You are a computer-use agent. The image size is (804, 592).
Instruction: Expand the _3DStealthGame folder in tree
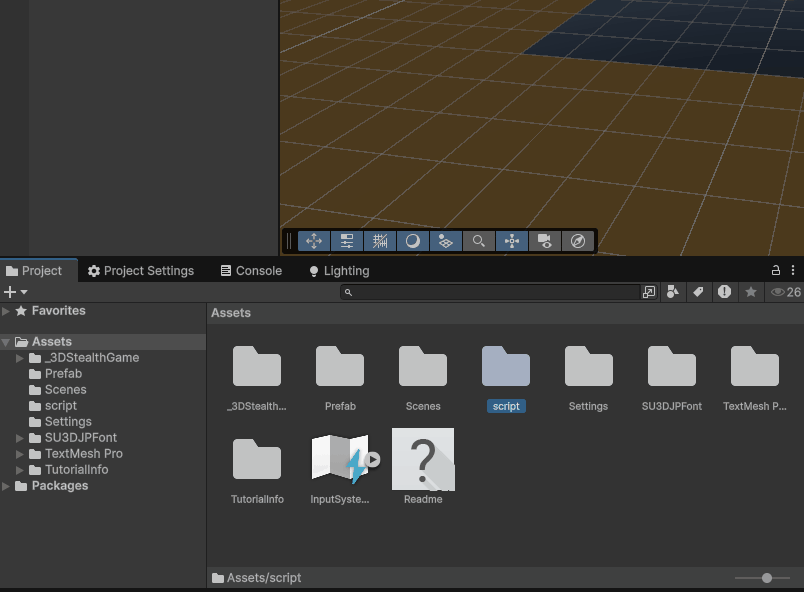click(20, 358)
